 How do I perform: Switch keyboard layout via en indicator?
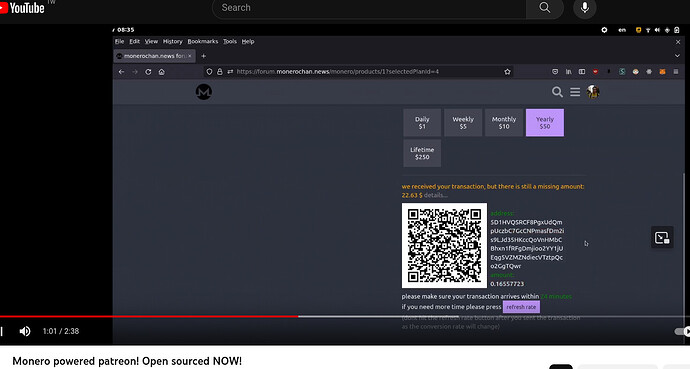622,30
